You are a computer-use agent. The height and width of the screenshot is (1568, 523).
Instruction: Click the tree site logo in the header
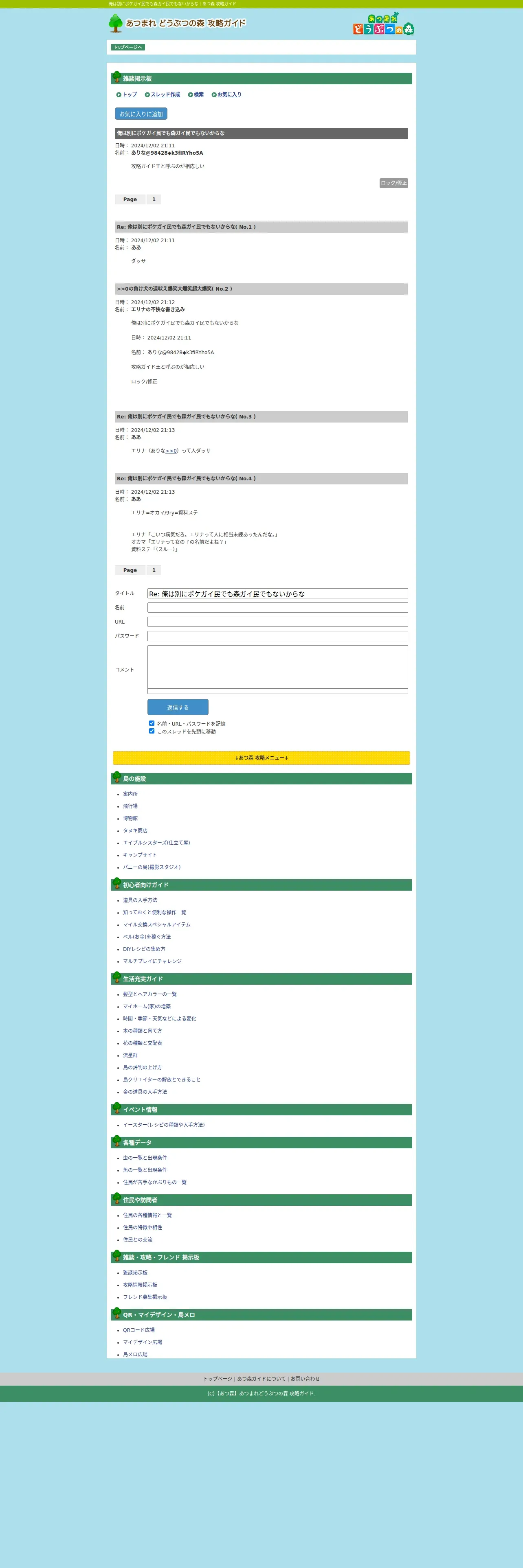click(177, 23)
